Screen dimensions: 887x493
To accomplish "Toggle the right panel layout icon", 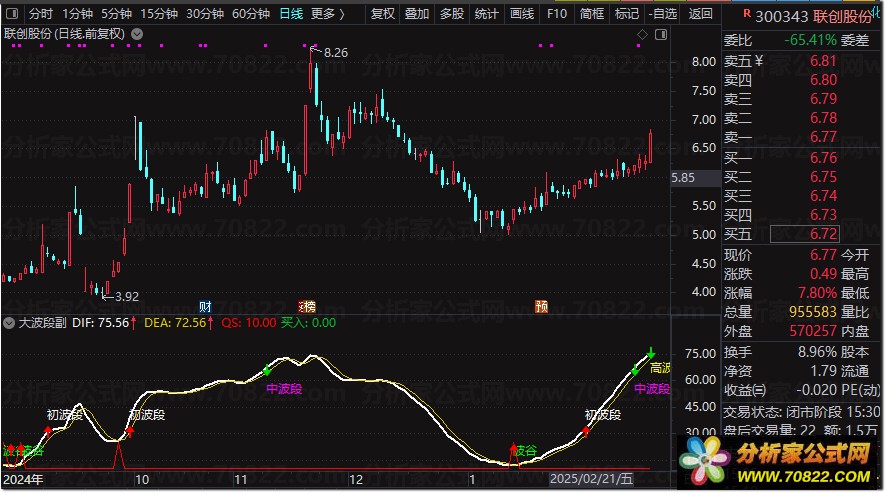I will [x=661, y=34].
